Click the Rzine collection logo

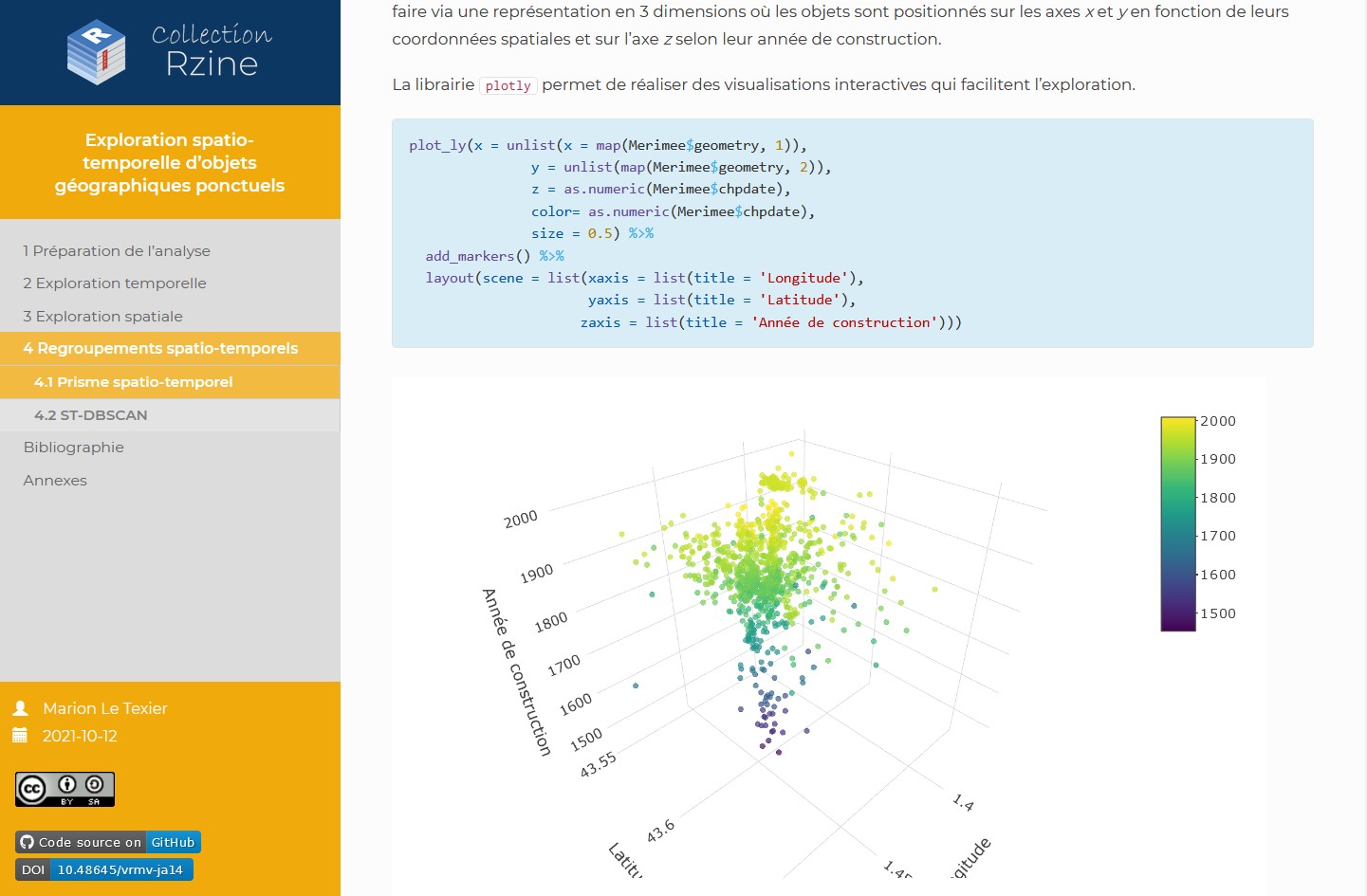click(x=169, y=52)
